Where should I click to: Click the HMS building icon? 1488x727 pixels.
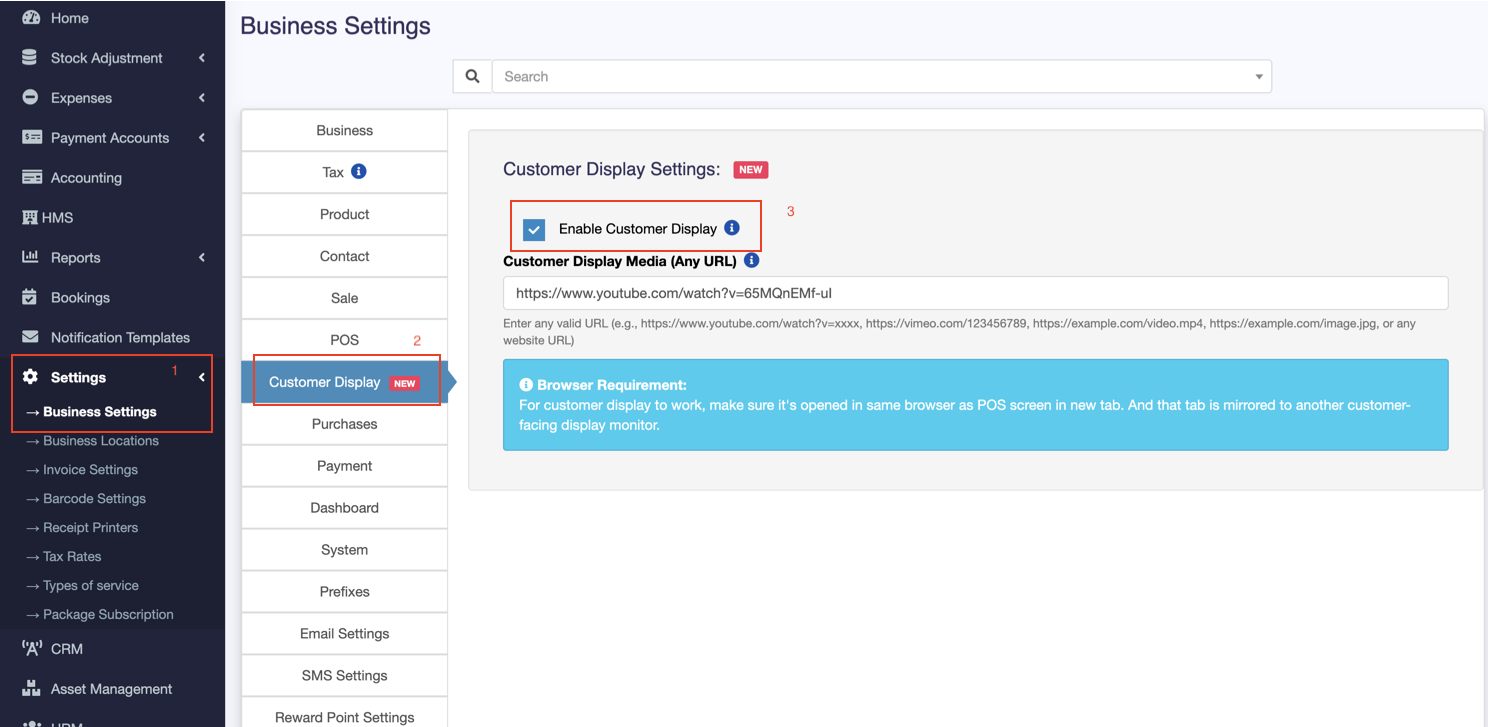pos(30,217)
